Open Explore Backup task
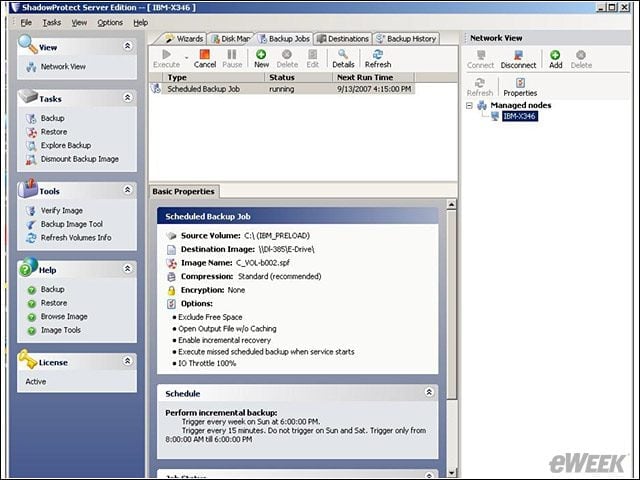This screenshot has height=480, width=640. (65, 145)
